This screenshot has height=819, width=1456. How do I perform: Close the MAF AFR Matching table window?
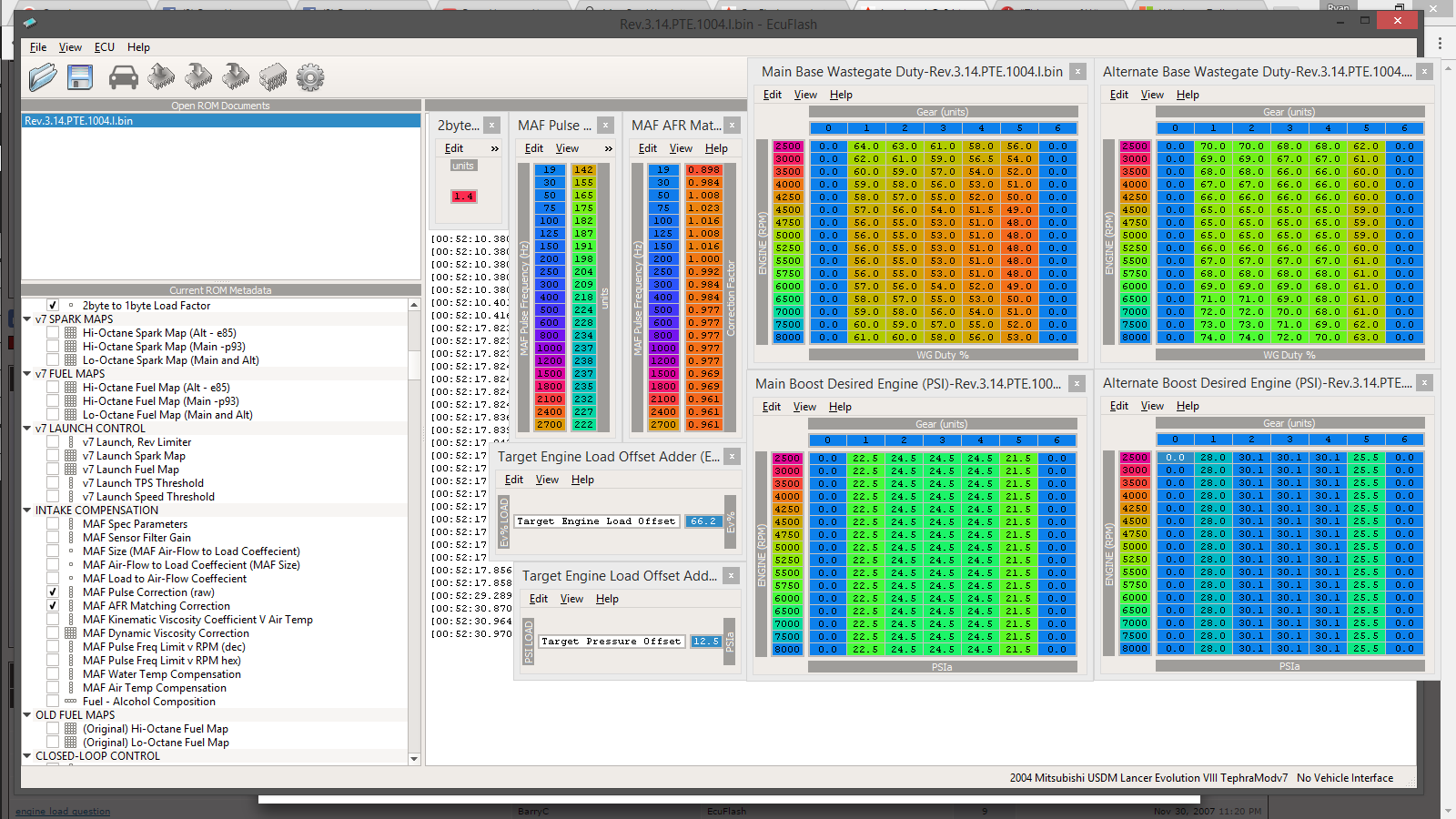pos(733,126)
